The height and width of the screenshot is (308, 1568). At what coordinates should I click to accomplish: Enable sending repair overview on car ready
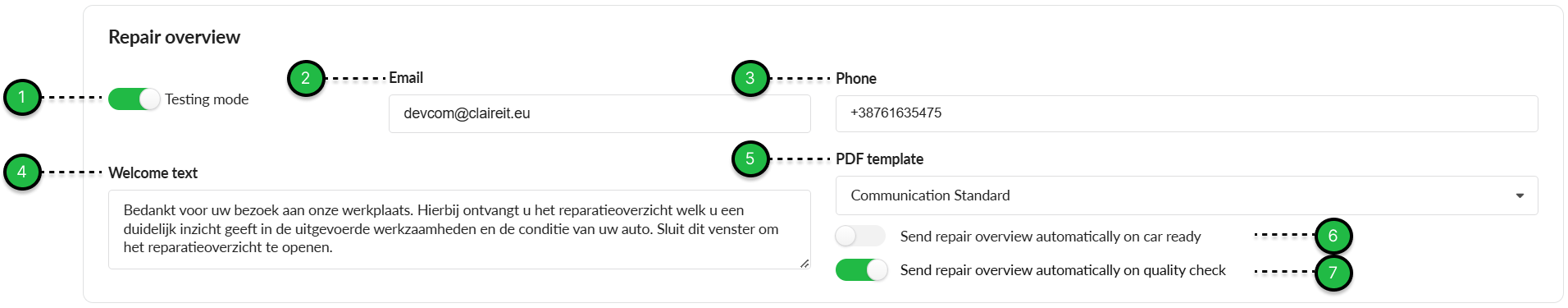(x=860, y=237)
